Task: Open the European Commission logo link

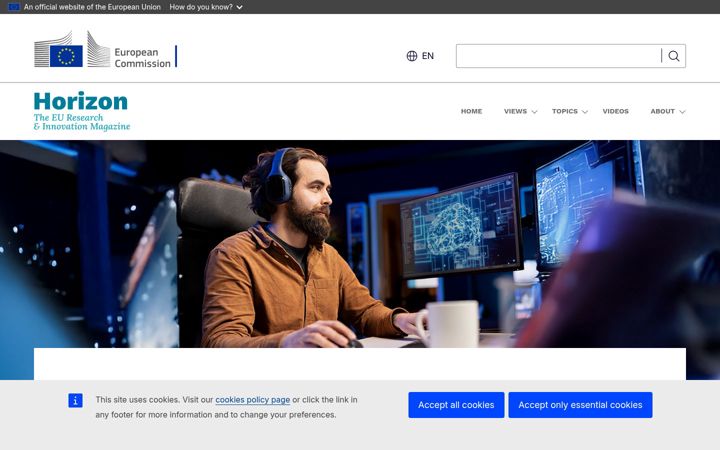Action: pos(105,49)
